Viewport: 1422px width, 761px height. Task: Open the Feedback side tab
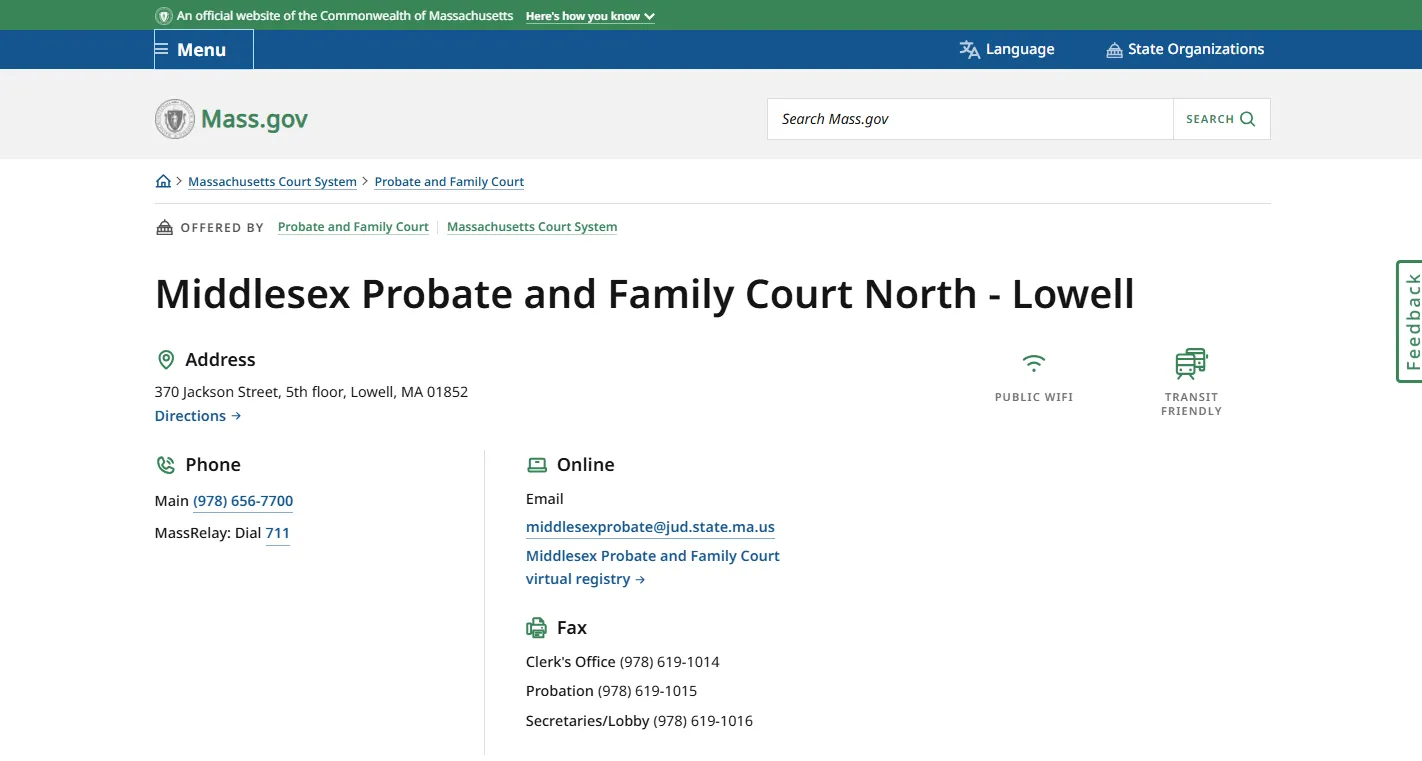pyautogui.click(x=1410, y=321)
